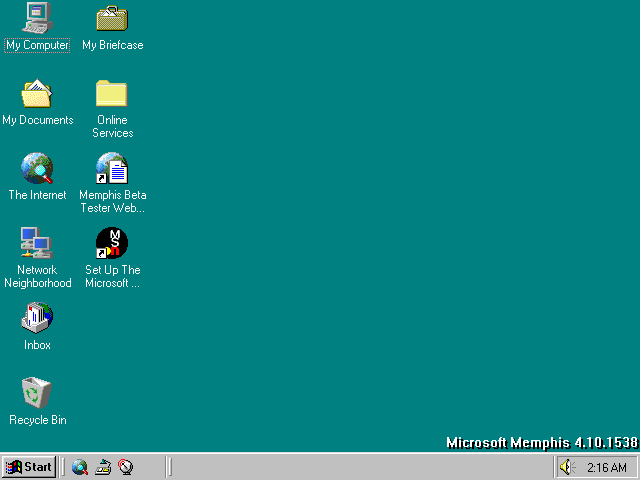Launch Internet Explorer from quick launch bar
Viewport: 640px width, 480px height.
click(80, 467)
